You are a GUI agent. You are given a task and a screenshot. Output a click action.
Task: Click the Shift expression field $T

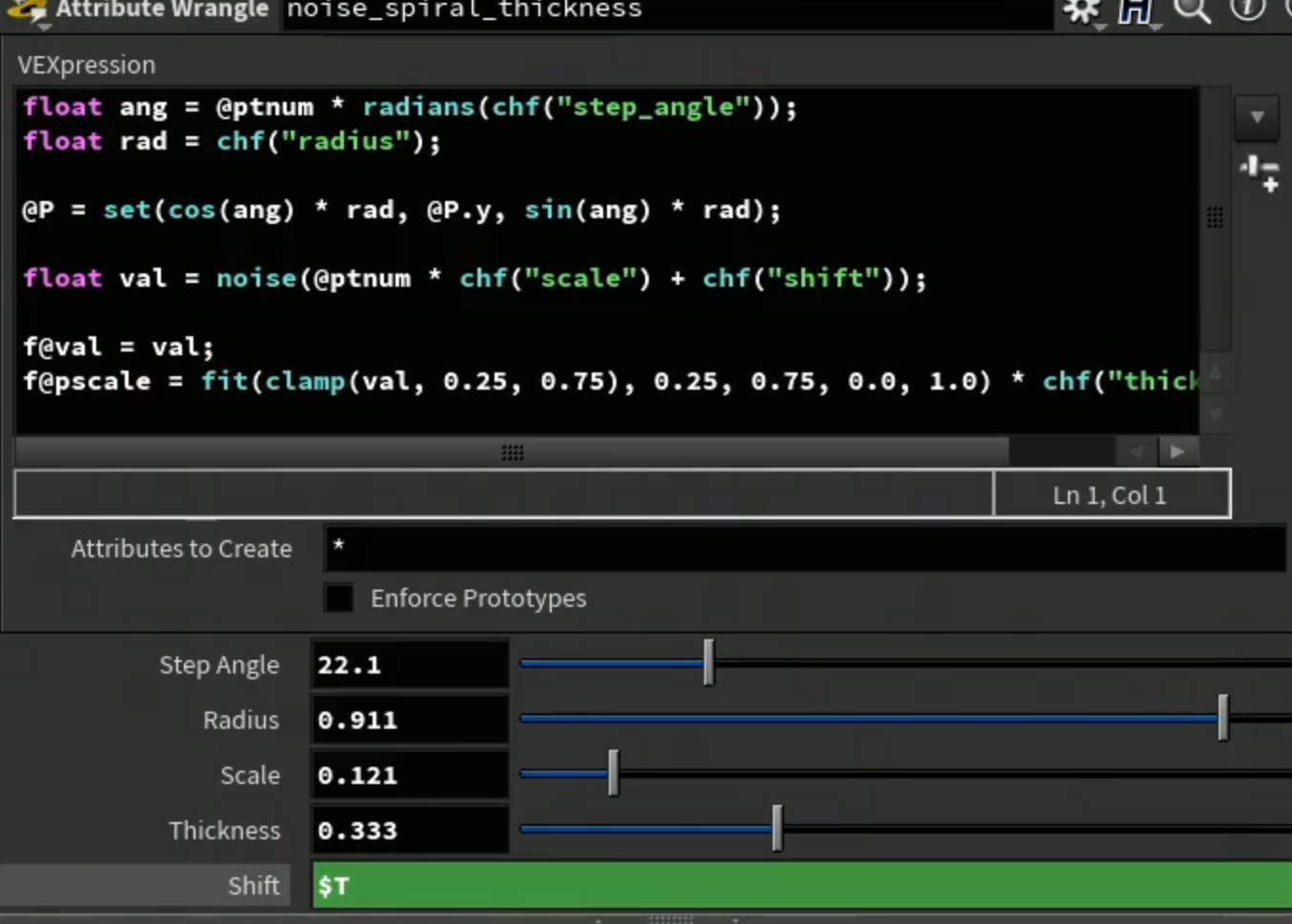802,885
